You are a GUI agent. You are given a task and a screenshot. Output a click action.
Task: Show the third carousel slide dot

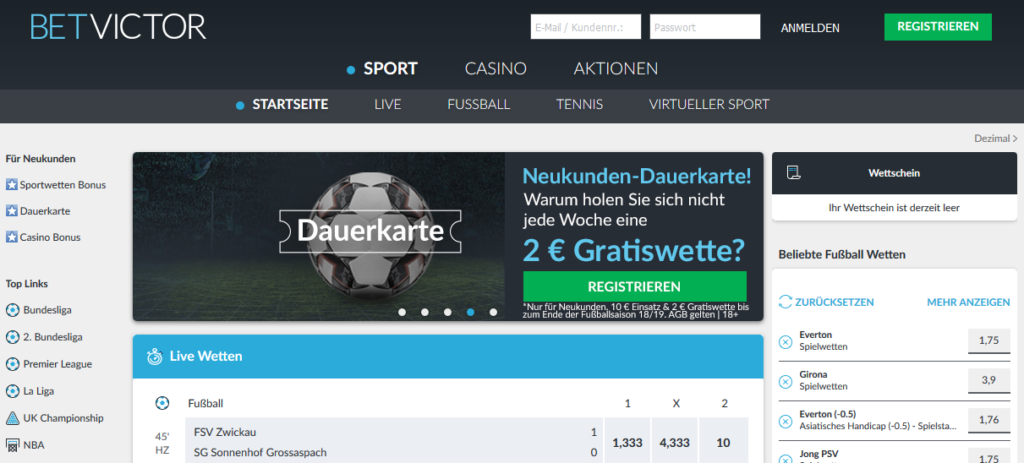tap(448, 312)
